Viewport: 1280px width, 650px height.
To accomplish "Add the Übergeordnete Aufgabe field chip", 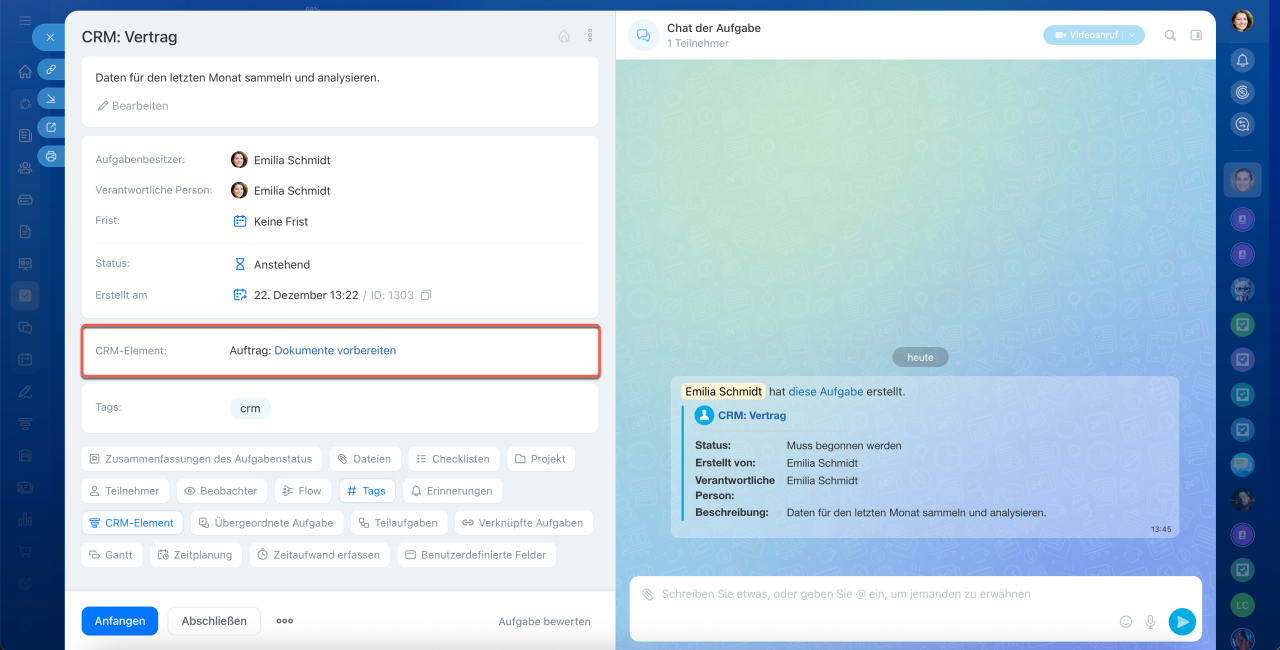I will click(267, 523).
